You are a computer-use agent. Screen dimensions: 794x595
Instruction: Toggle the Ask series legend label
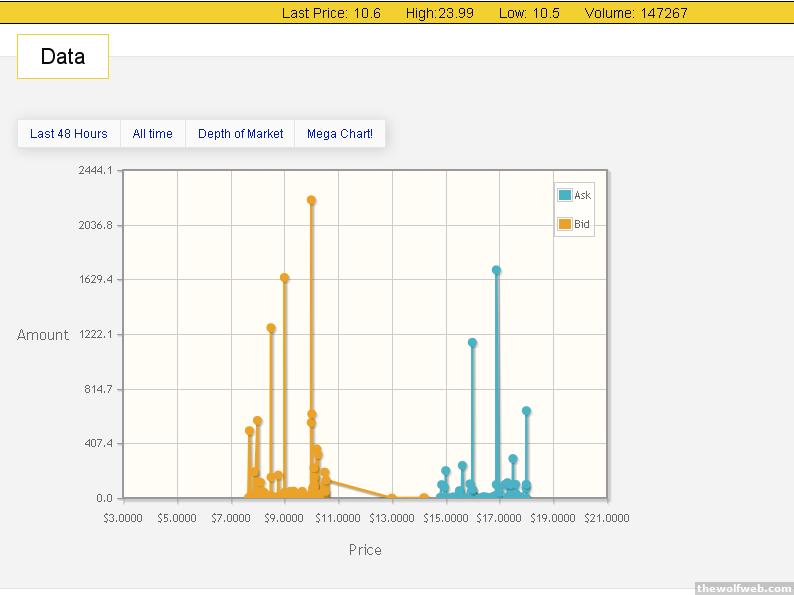(583, 195)
